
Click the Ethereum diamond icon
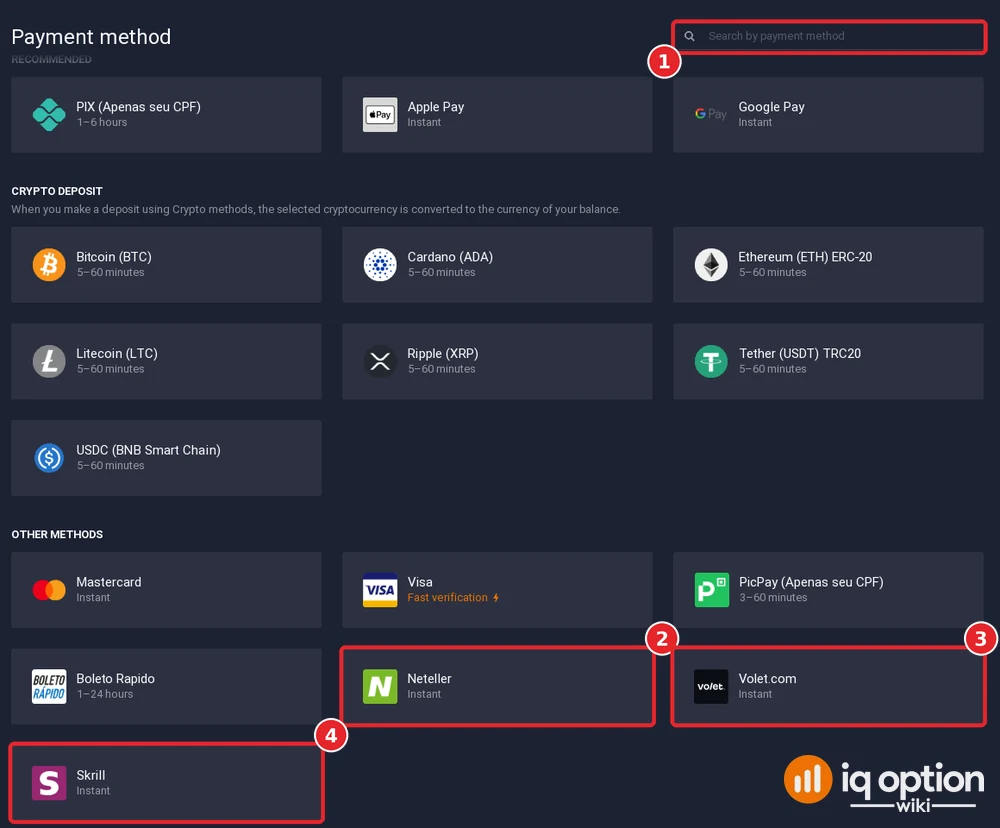coord(711,265)
